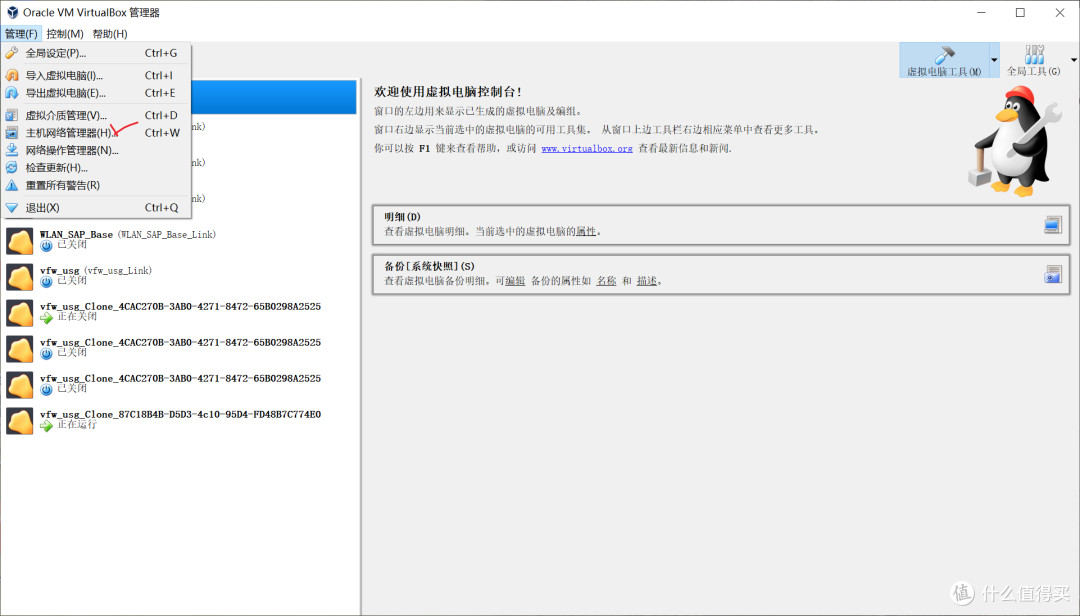This screenshot has height=616, width=1080.
Task: Click the VirtualBox logo in the title bar
Action: [x=12, y=12]
